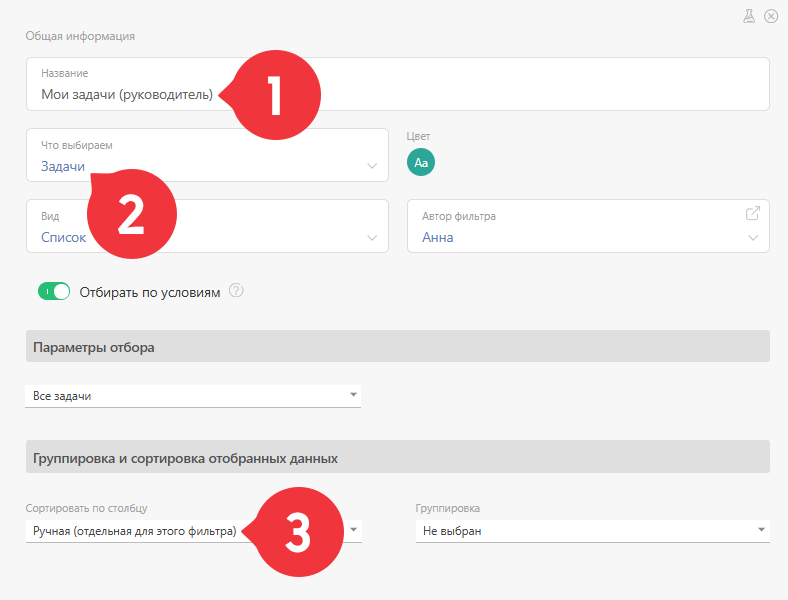Click the Группировка и сортировка отобранных данных header
The width and height of the screenshot is (788, 600).
398,457
